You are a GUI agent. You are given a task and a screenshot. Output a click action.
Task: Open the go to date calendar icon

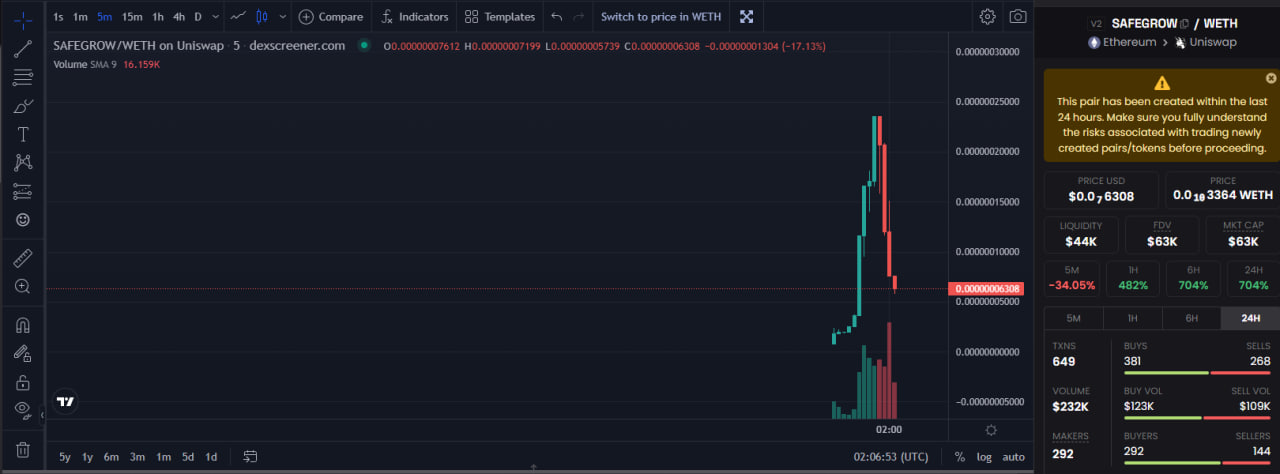(x=250, y=457)
